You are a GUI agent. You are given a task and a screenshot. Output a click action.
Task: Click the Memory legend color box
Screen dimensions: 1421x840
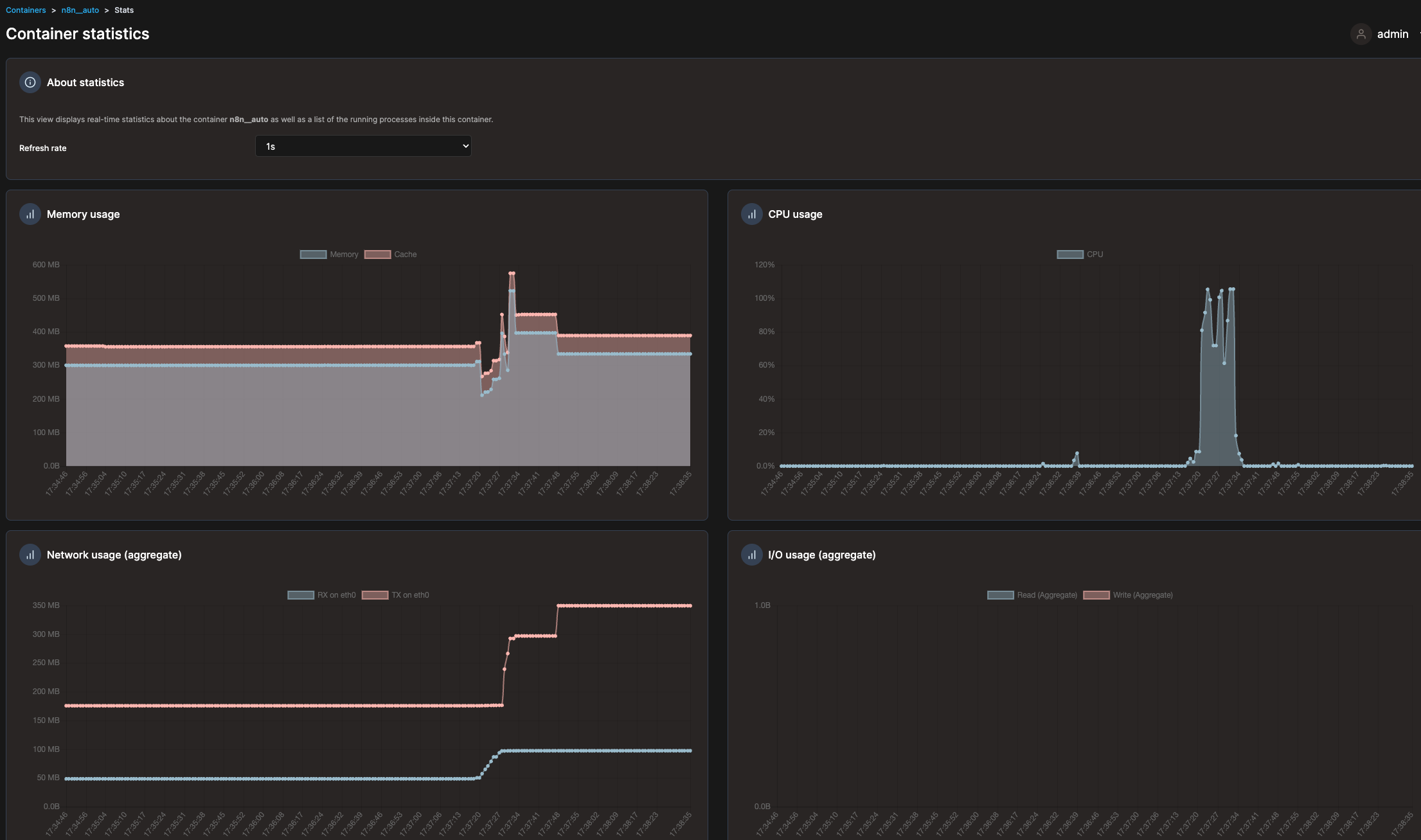click(313, 254)
